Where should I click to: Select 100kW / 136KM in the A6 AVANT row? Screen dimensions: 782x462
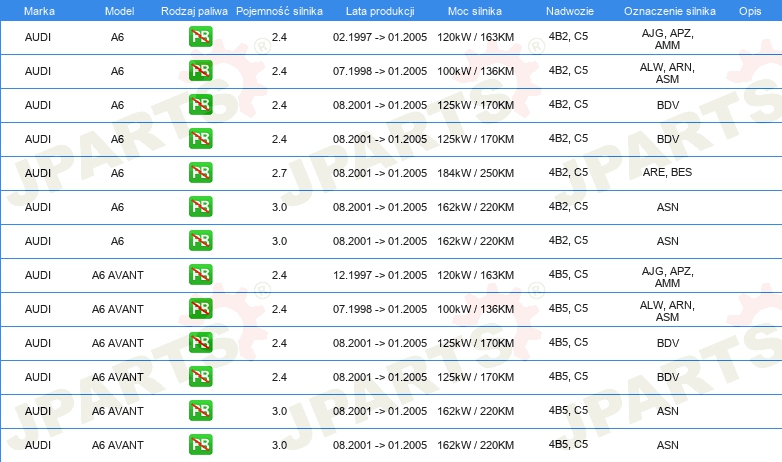(475, 309)
